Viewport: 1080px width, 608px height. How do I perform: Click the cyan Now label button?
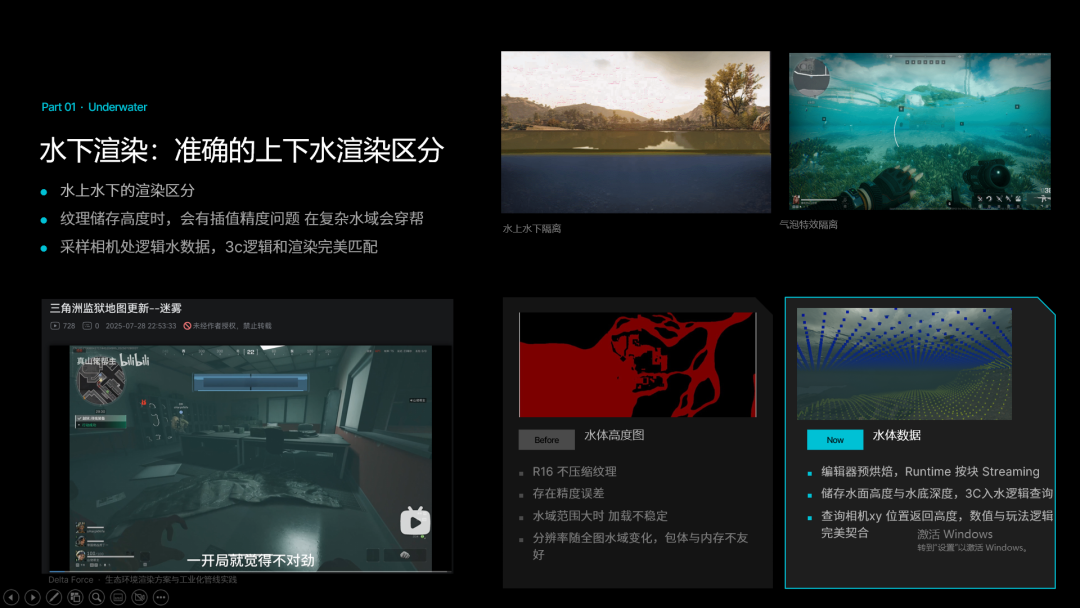coord(835,439)
